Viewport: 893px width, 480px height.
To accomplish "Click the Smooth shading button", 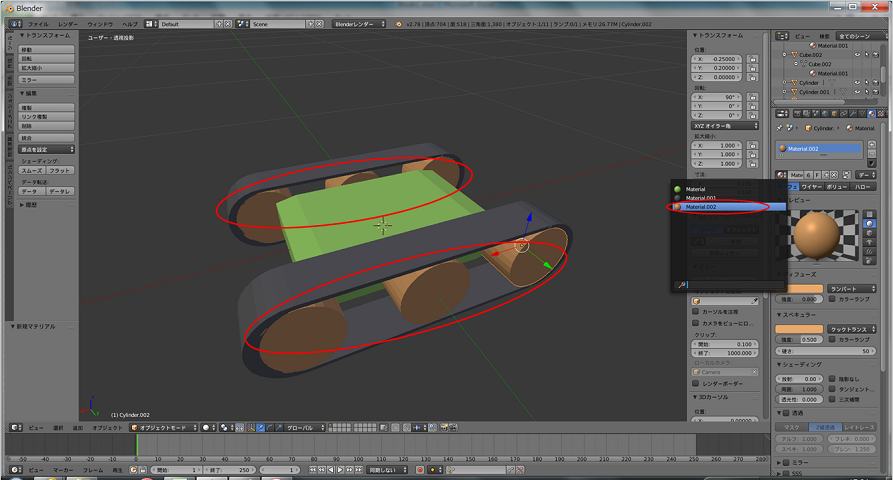I will [33, 171].
